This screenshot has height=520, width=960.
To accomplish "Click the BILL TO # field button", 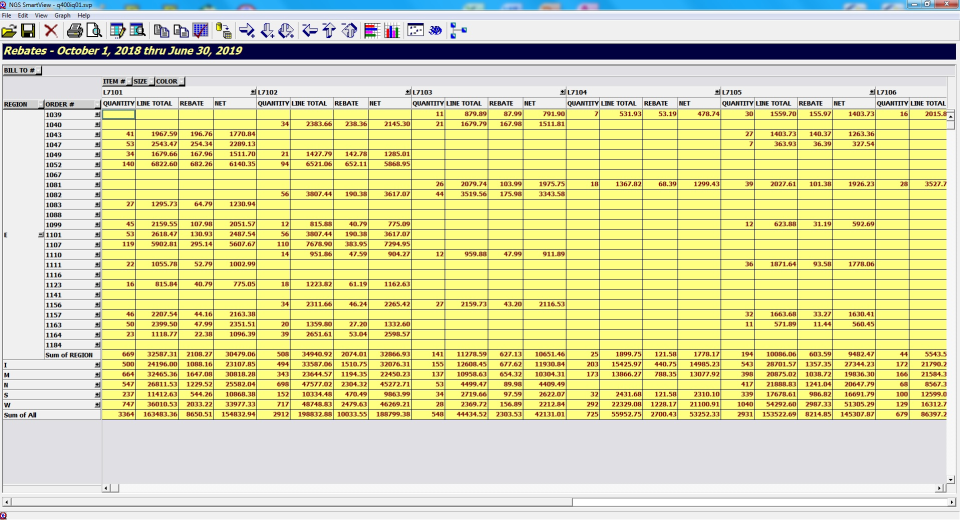I will [22, 70].
